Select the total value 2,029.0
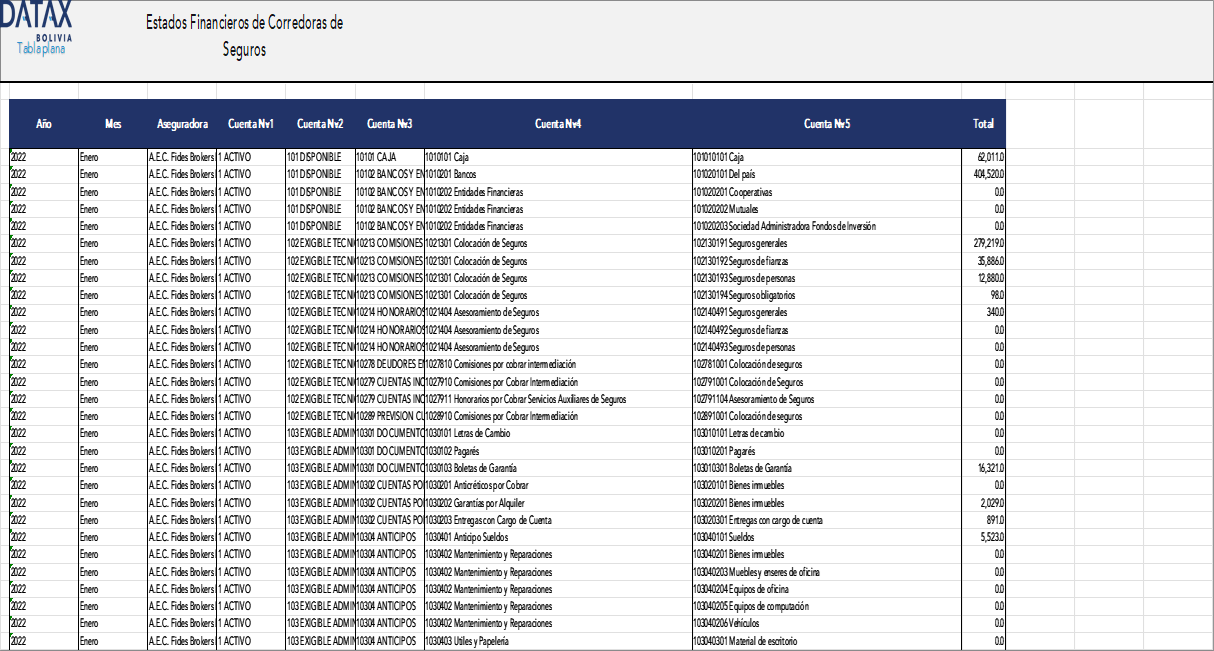Viewport: 1214px width, 651px height. [984, 503]
